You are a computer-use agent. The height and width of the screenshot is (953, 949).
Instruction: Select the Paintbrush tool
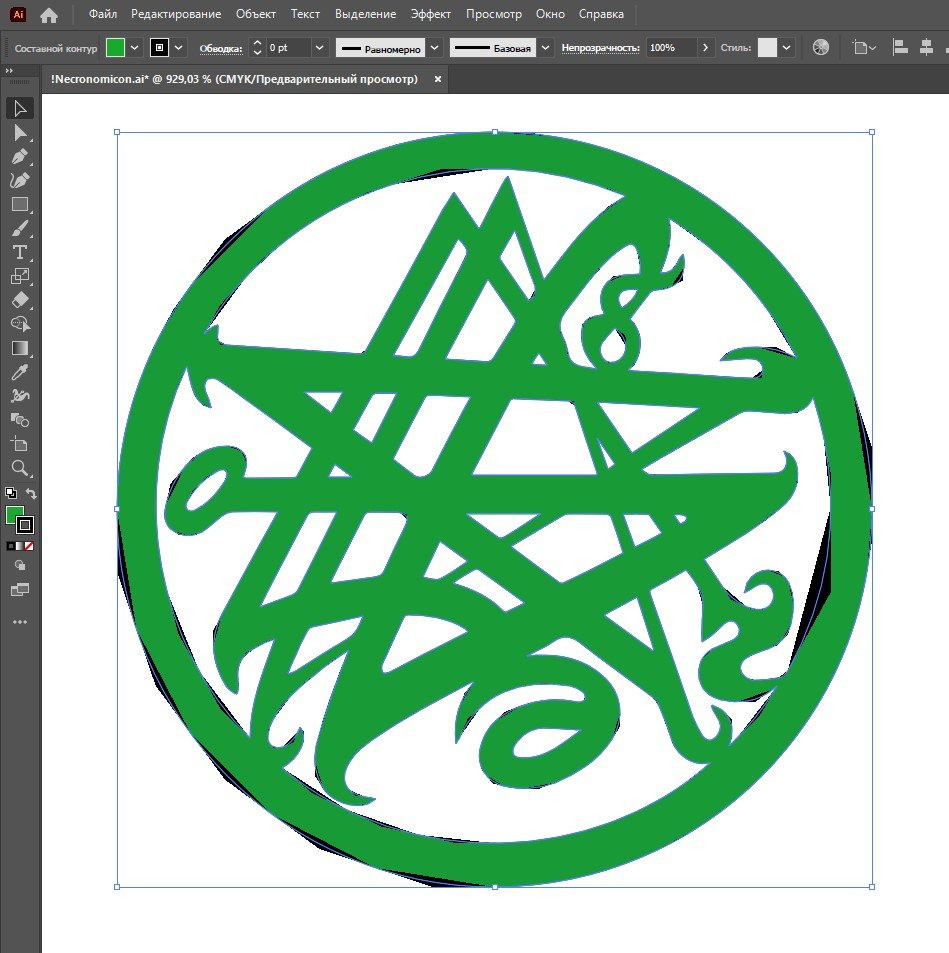click(x=19, y=229)
